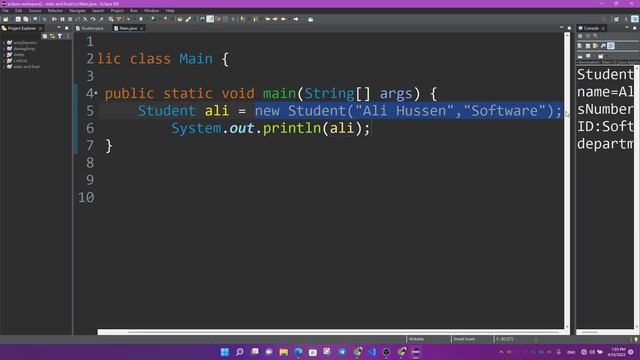Expand the first project in Project Explorer
This screenshot has height=360, width=640.
point(4,42)
